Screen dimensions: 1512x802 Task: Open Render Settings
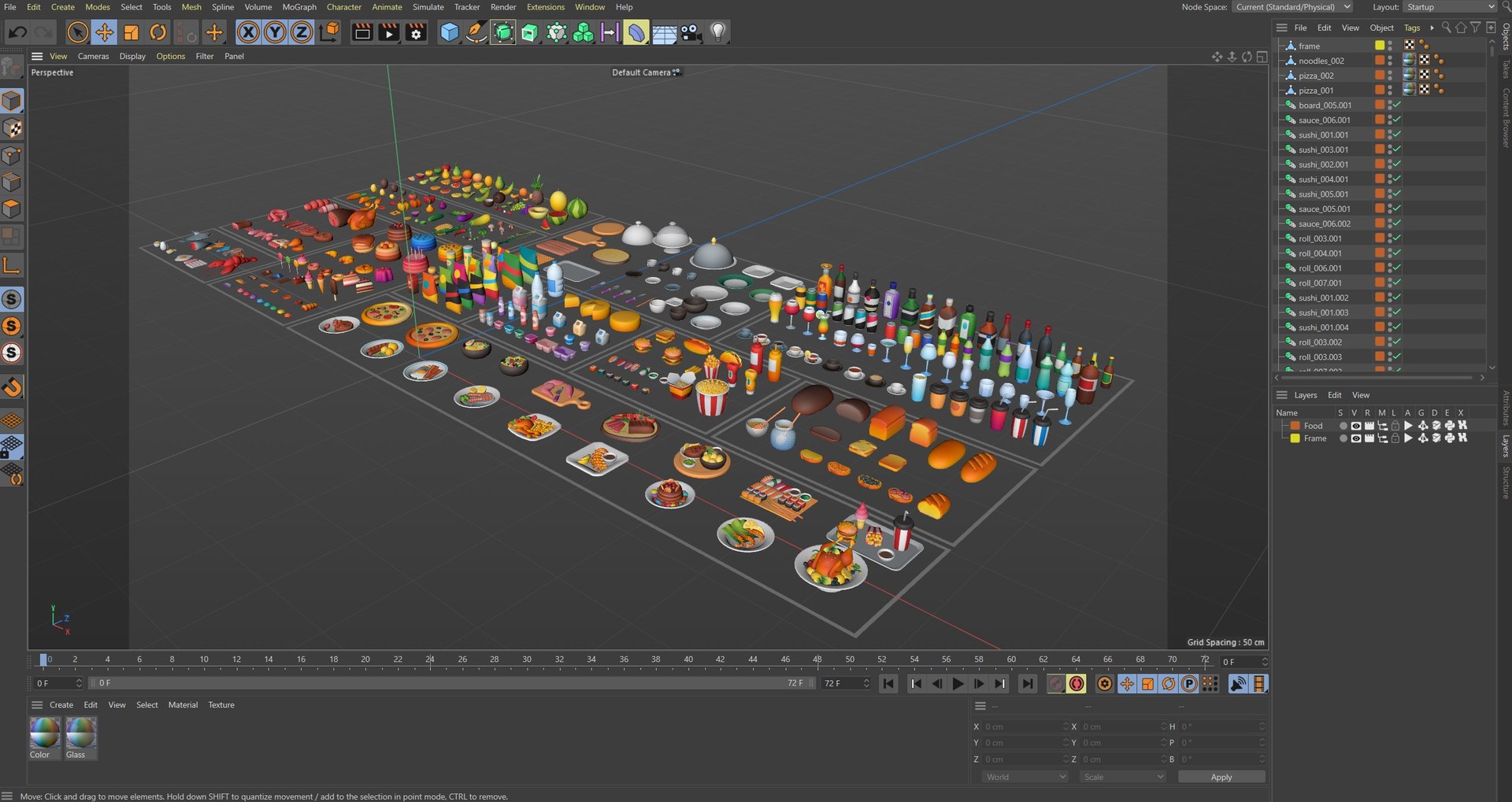pyautogui.click(x=416, y=32)
